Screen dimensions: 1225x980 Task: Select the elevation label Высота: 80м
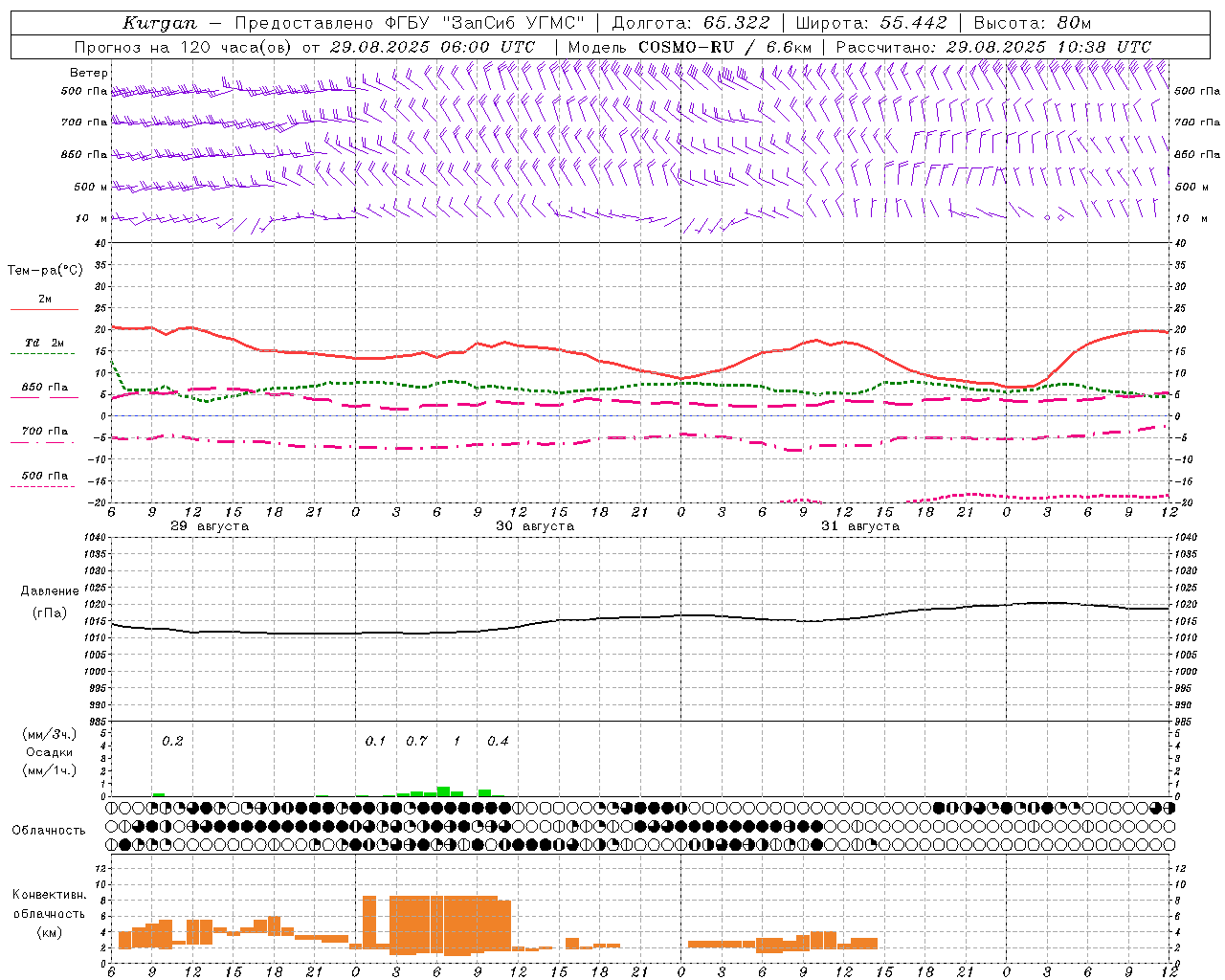click(x=1032, y=23)
